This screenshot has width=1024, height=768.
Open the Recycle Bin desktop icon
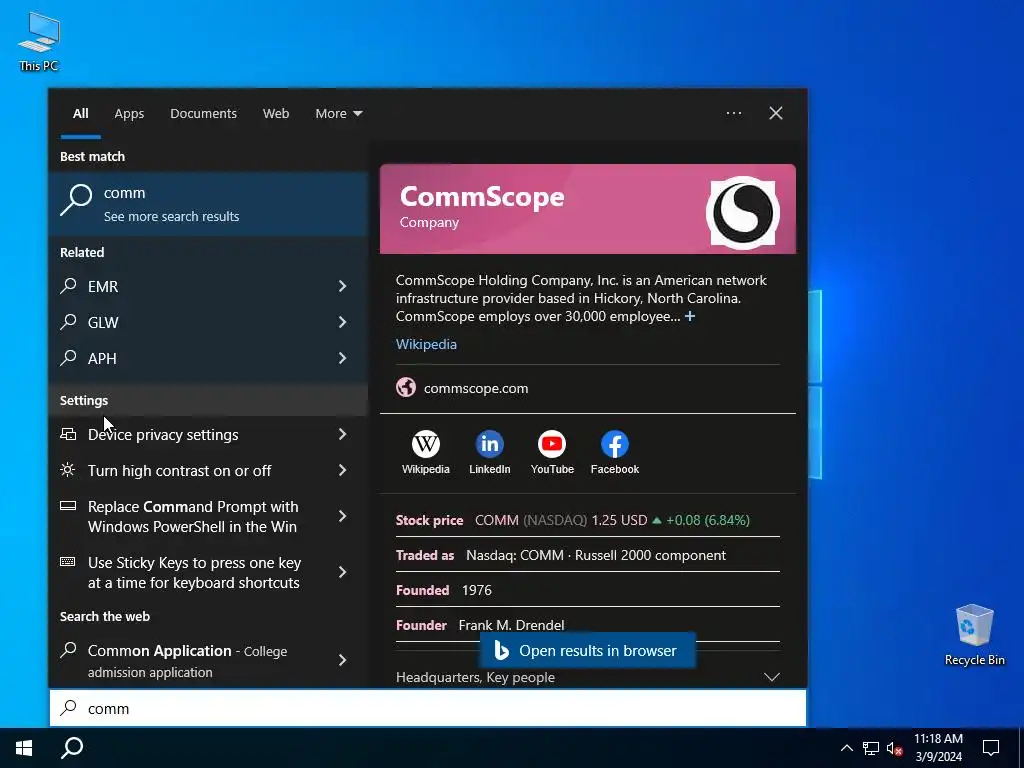(x=974, y=634)
